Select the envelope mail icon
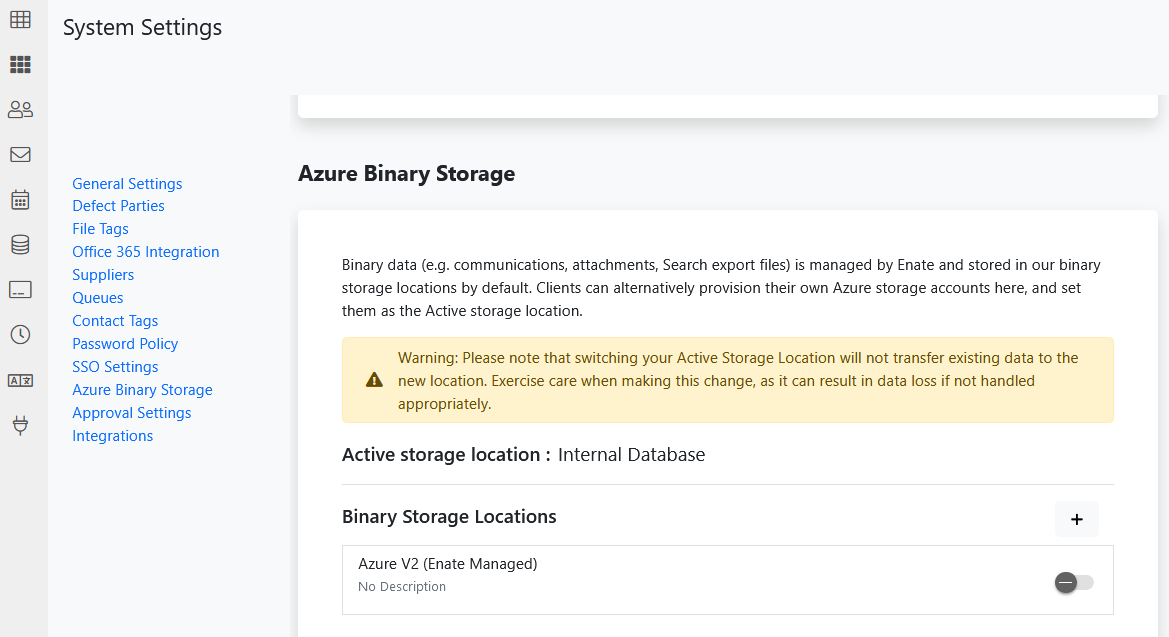 [20, 155]
